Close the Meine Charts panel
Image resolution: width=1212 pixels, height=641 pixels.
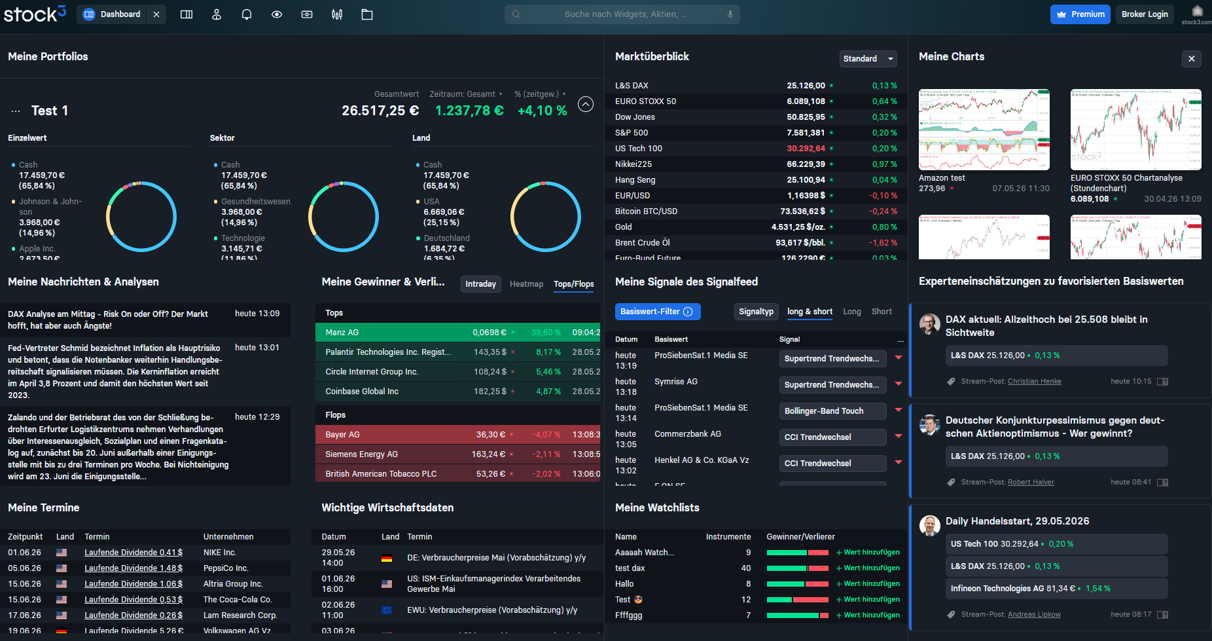click(x=1191, y=59)
